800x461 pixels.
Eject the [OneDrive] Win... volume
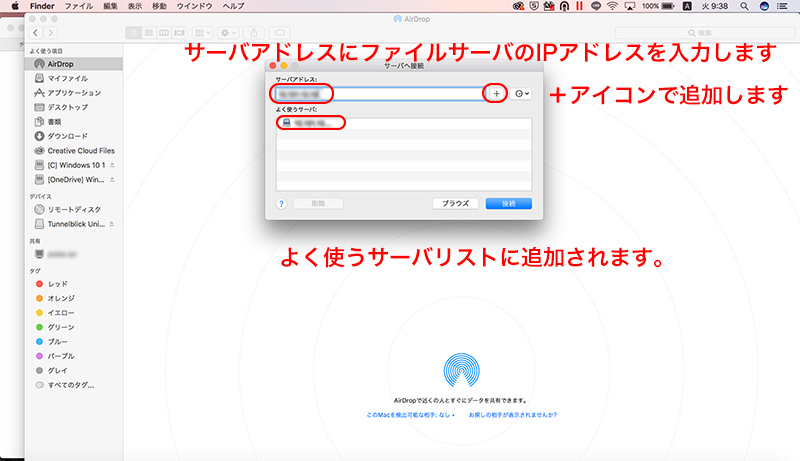click(112, 180)
